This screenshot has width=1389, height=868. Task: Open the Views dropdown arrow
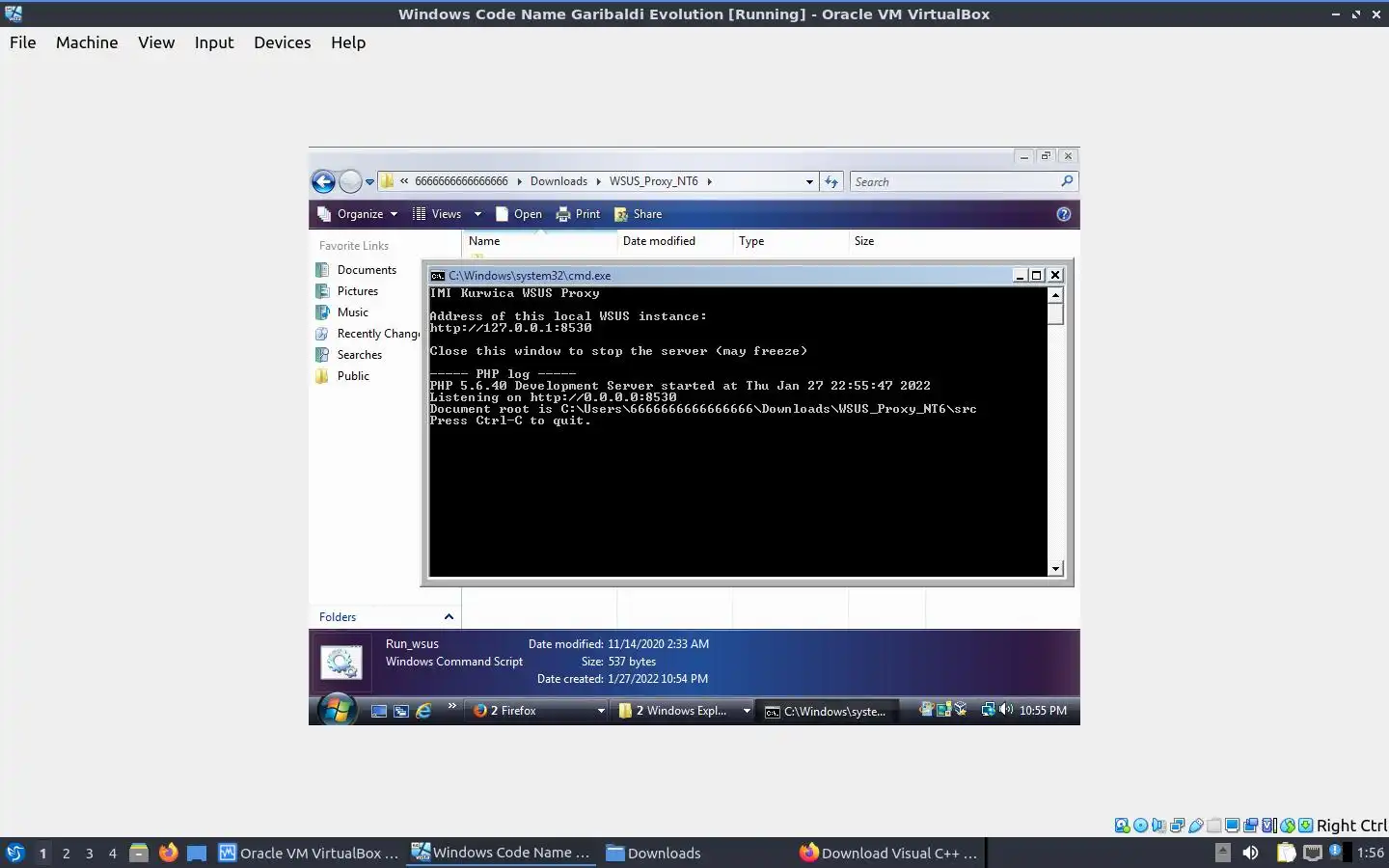click(x=477, y=214)
